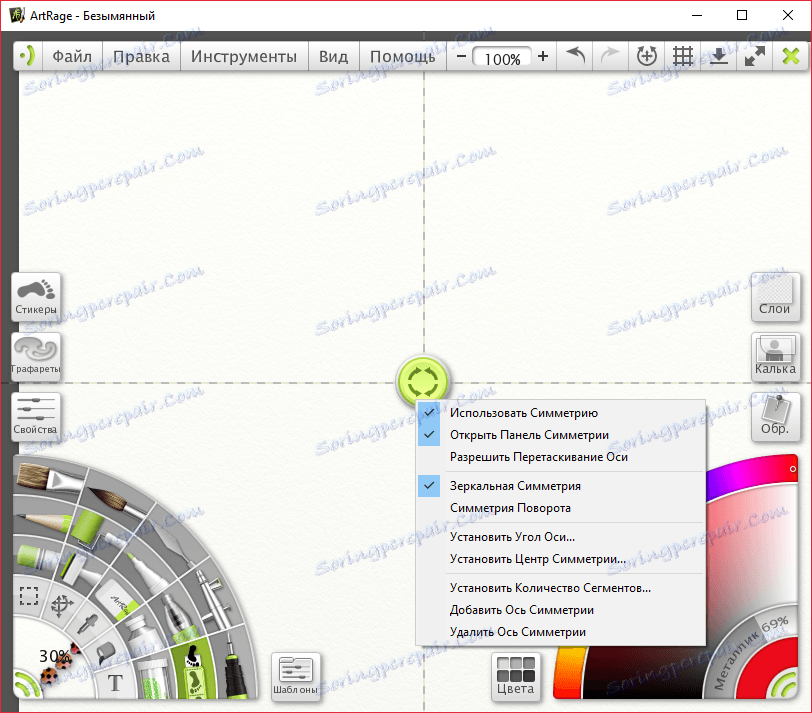The image size is (812, 713).
Task: Open the Файл menu
Action: (x=72, y=56)
